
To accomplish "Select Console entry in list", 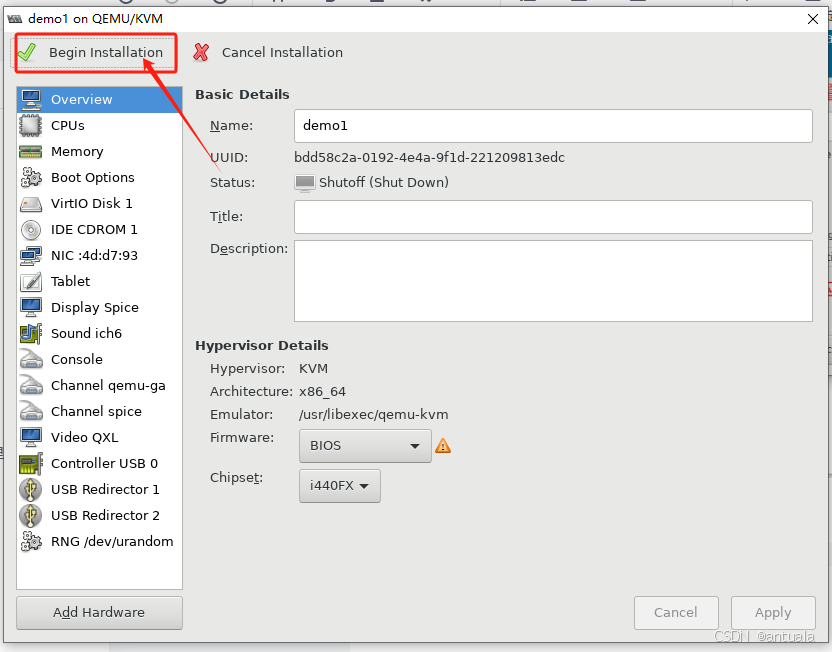I will (99, 359).
